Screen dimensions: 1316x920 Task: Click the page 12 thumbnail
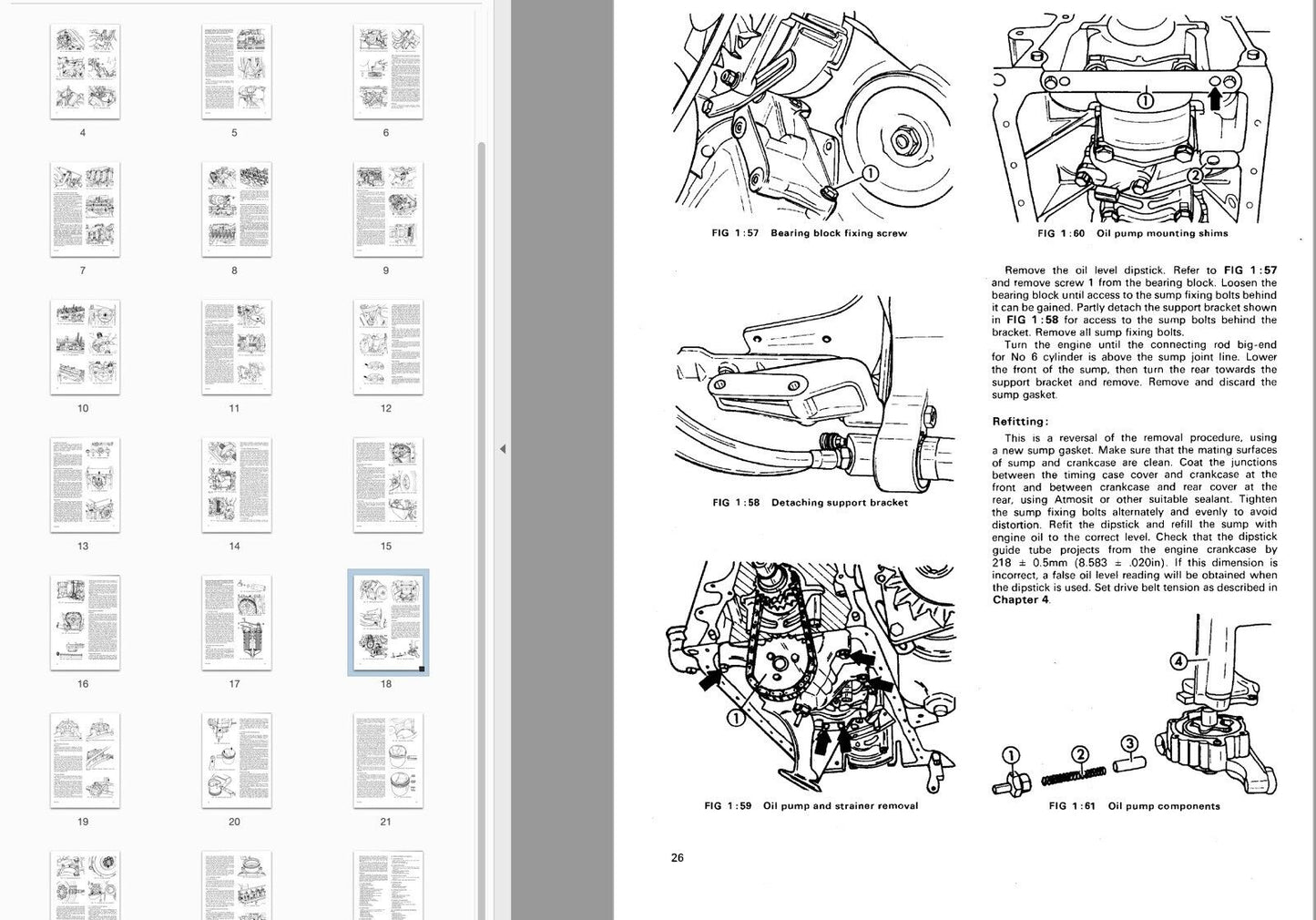click(x=388, y=347)
